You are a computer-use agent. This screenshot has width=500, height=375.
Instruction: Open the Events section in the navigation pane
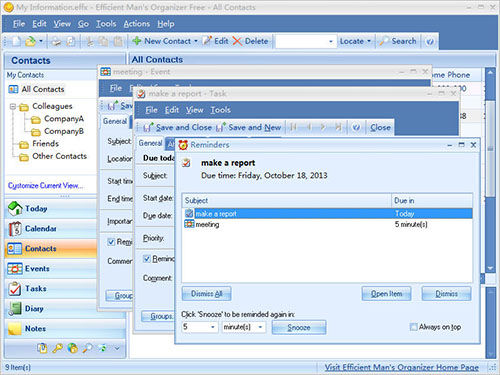pyautogui.click(x=51, y=269)
